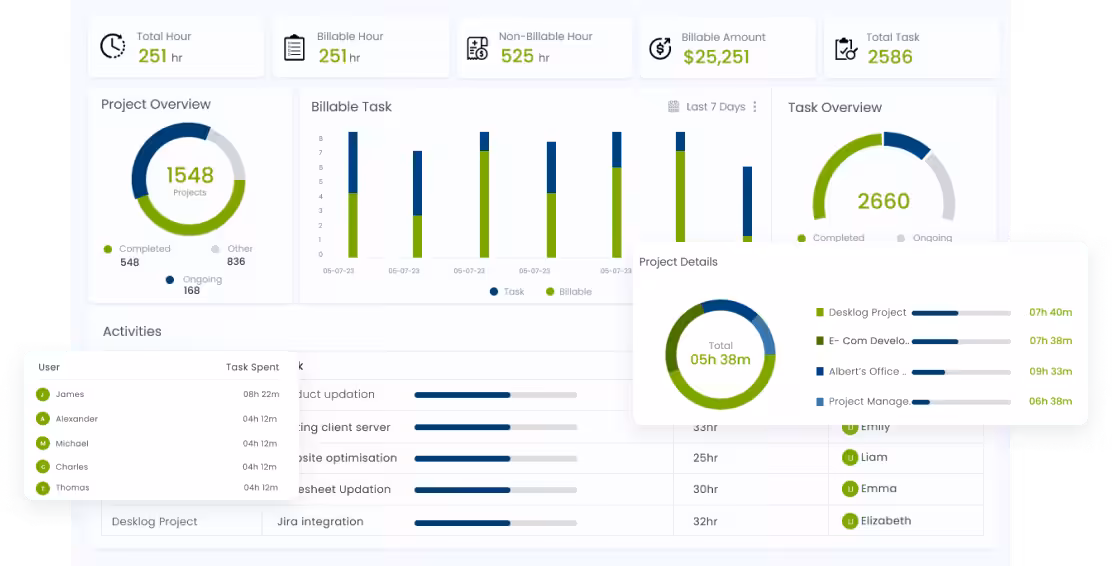Click Elizabeth's avatar in the Activities table
The image size is (1112, 566).
coord(849,521)
